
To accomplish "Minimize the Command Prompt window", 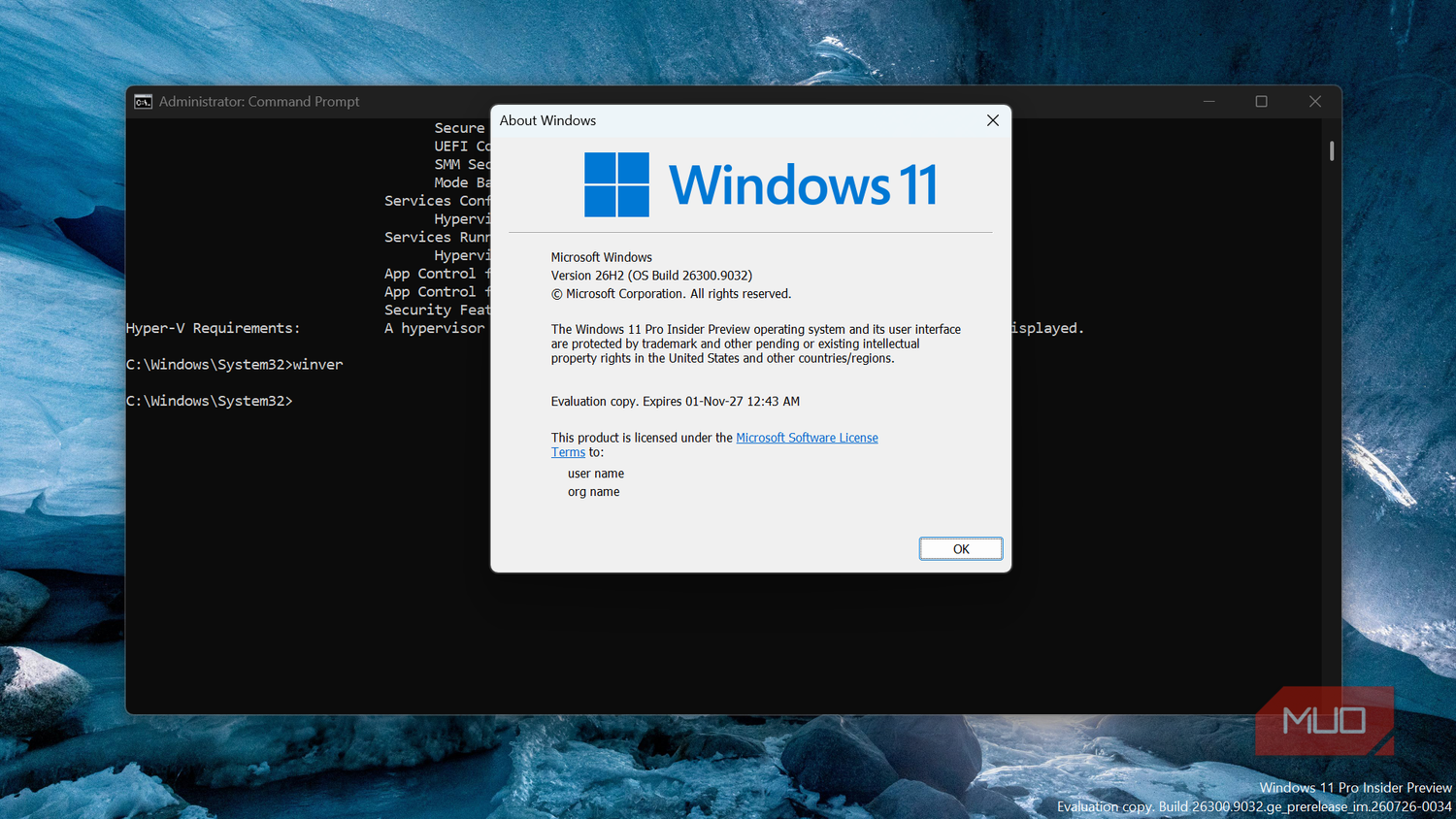I will tap(1209, 101).
